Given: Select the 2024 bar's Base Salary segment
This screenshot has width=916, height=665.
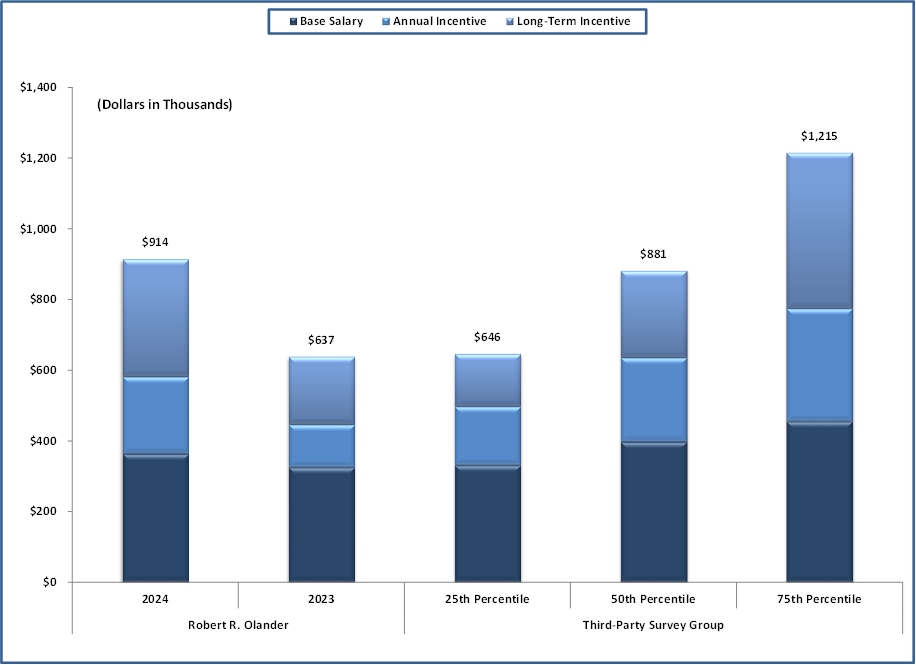Looking at the screenshot, I should click(155, 518).
